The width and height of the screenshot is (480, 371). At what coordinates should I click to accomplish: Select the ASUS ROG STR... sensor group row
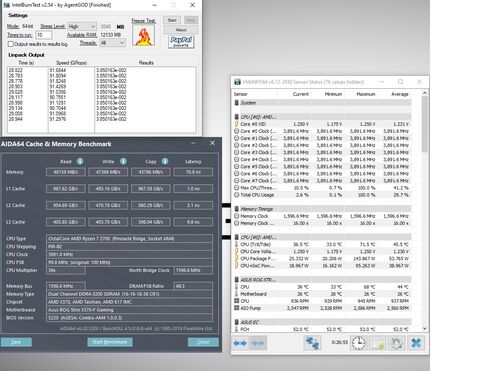tap(322, 280)
